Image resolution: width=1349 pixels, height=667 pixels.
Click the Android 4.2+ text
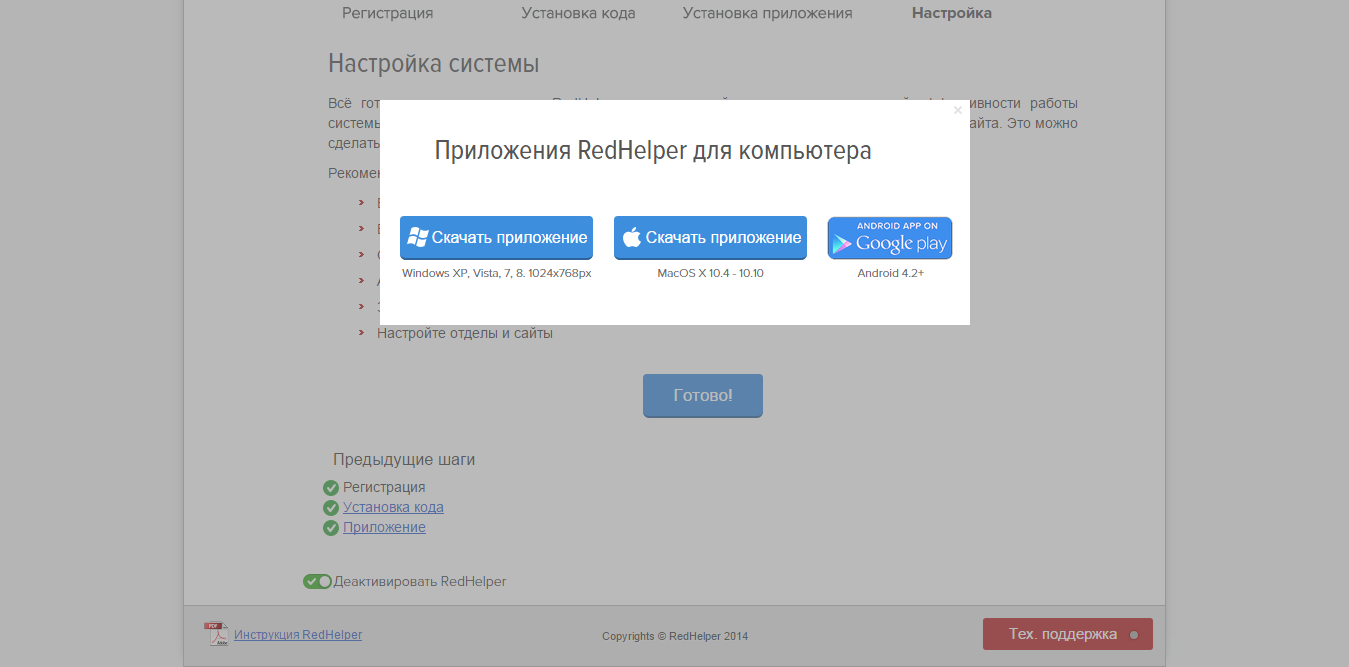890,273
